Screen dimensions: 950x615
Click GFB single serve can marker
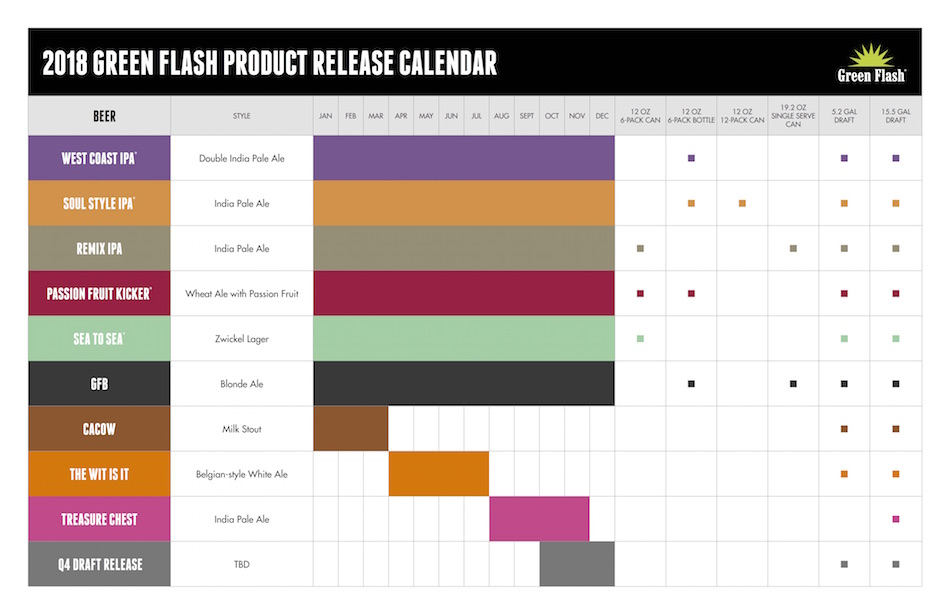click(x=793, y=384)
